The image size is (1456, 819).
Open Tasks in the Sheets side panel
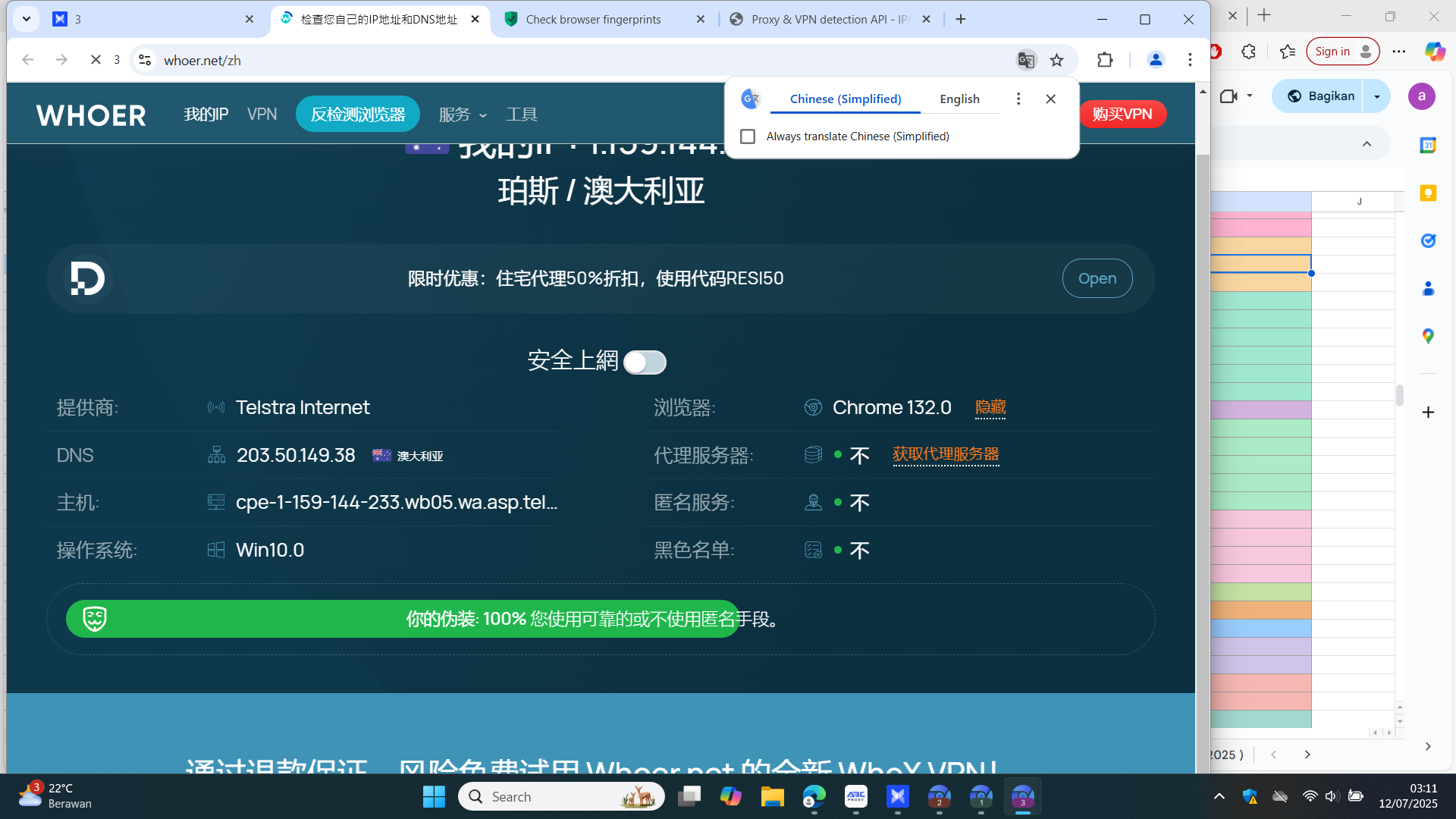click(x=1428, y=240)
